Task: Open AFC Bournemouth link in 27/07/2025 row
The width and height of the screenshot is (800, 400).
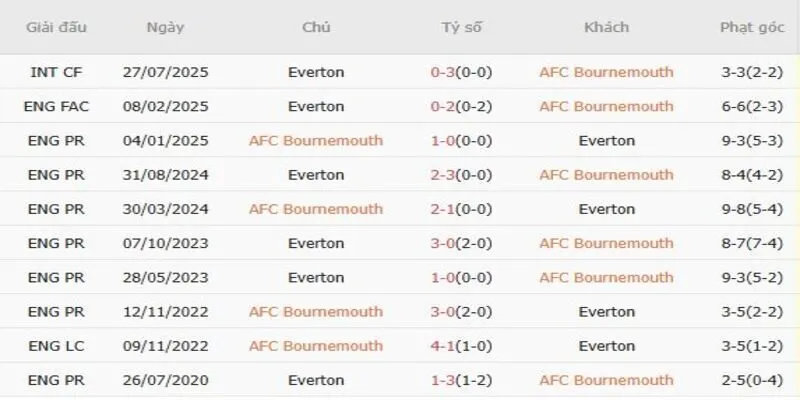Action: tap(606, 72)
